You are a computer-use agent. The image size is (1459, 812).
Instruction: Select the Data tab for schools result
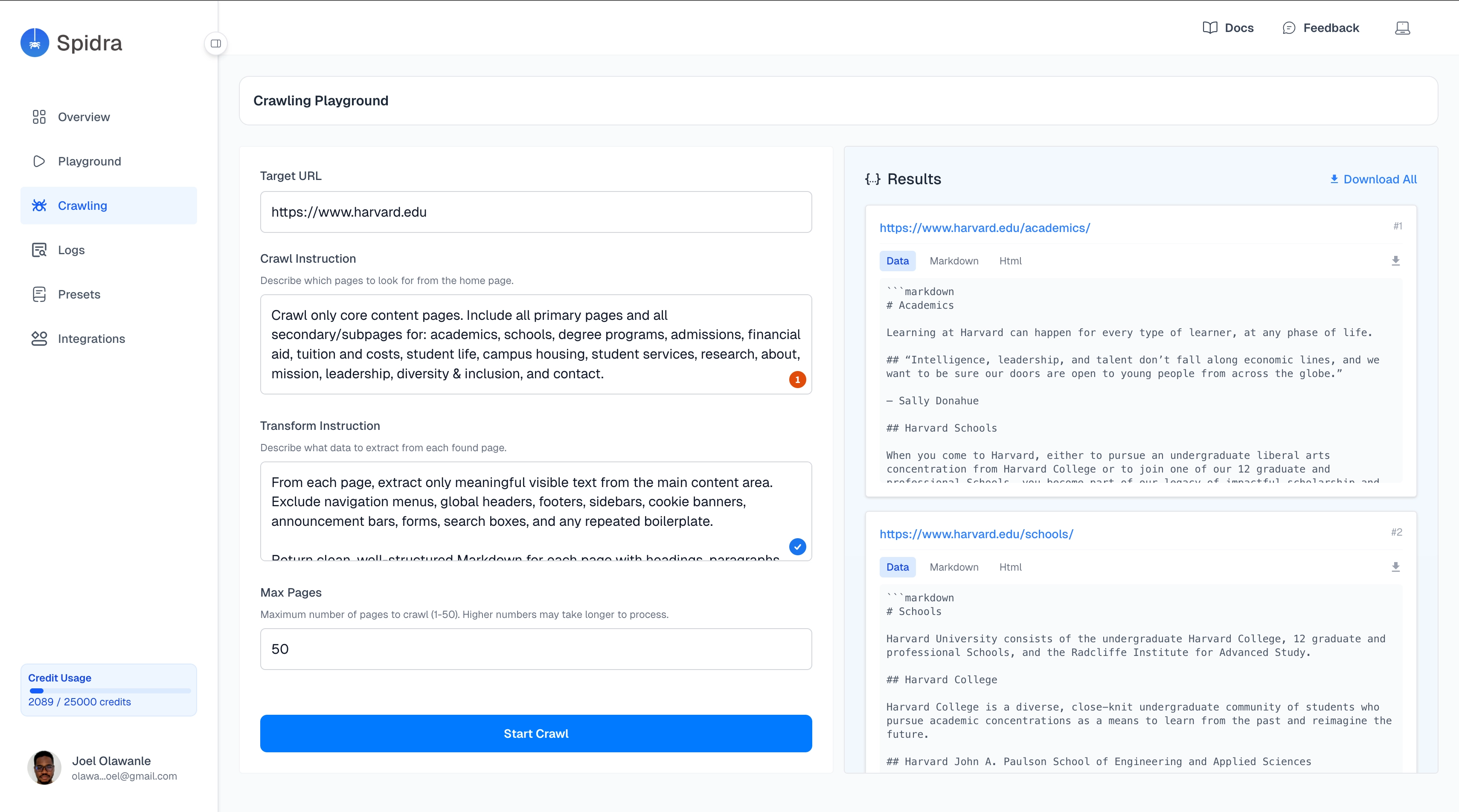click(x=897, y=567)
